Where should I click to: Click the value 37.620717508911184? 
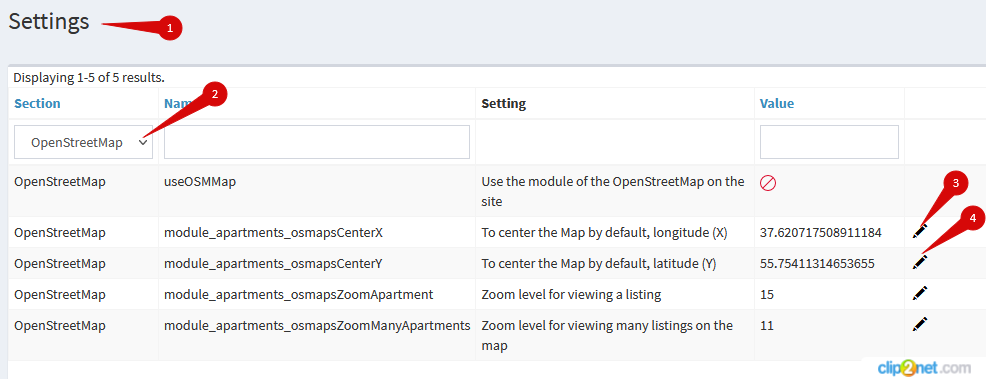821,233
